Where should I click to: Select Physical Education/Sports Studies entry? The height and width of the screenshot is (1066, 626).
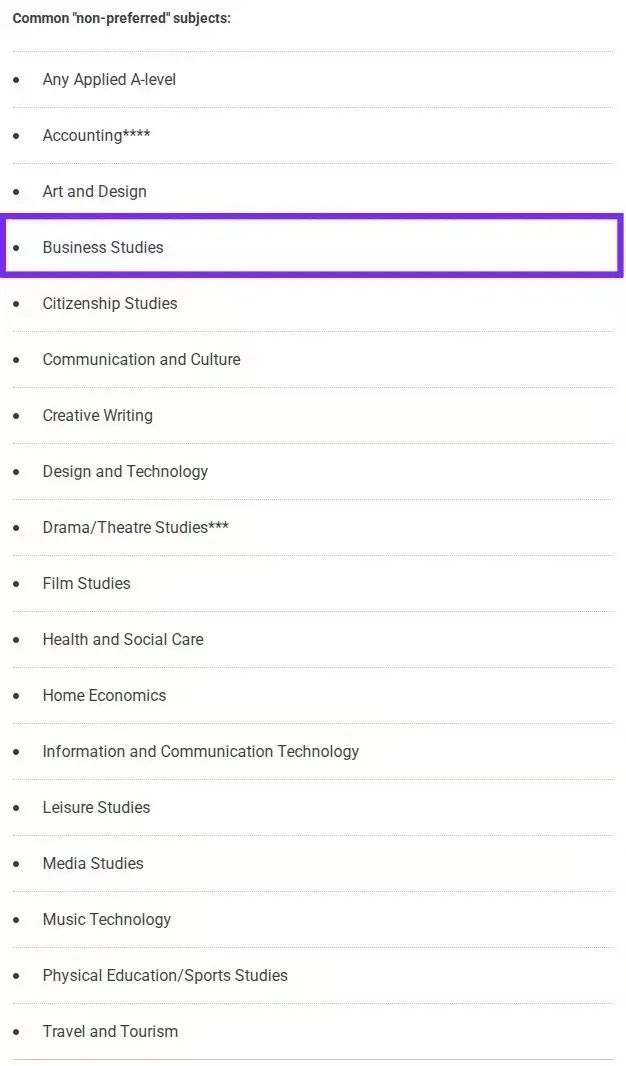165,975
